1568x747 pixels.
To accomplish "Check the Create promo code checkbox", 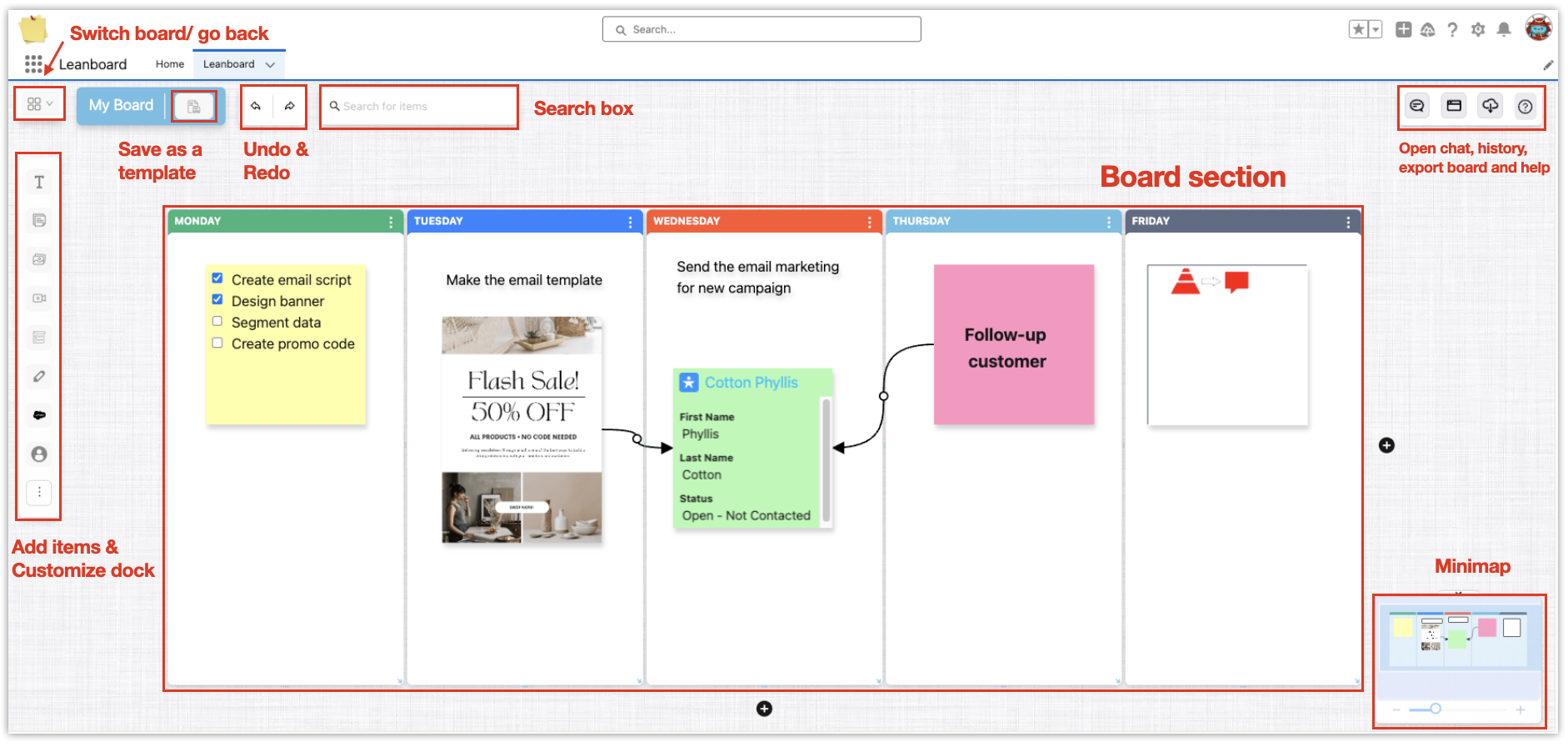I will pos(217,343).
